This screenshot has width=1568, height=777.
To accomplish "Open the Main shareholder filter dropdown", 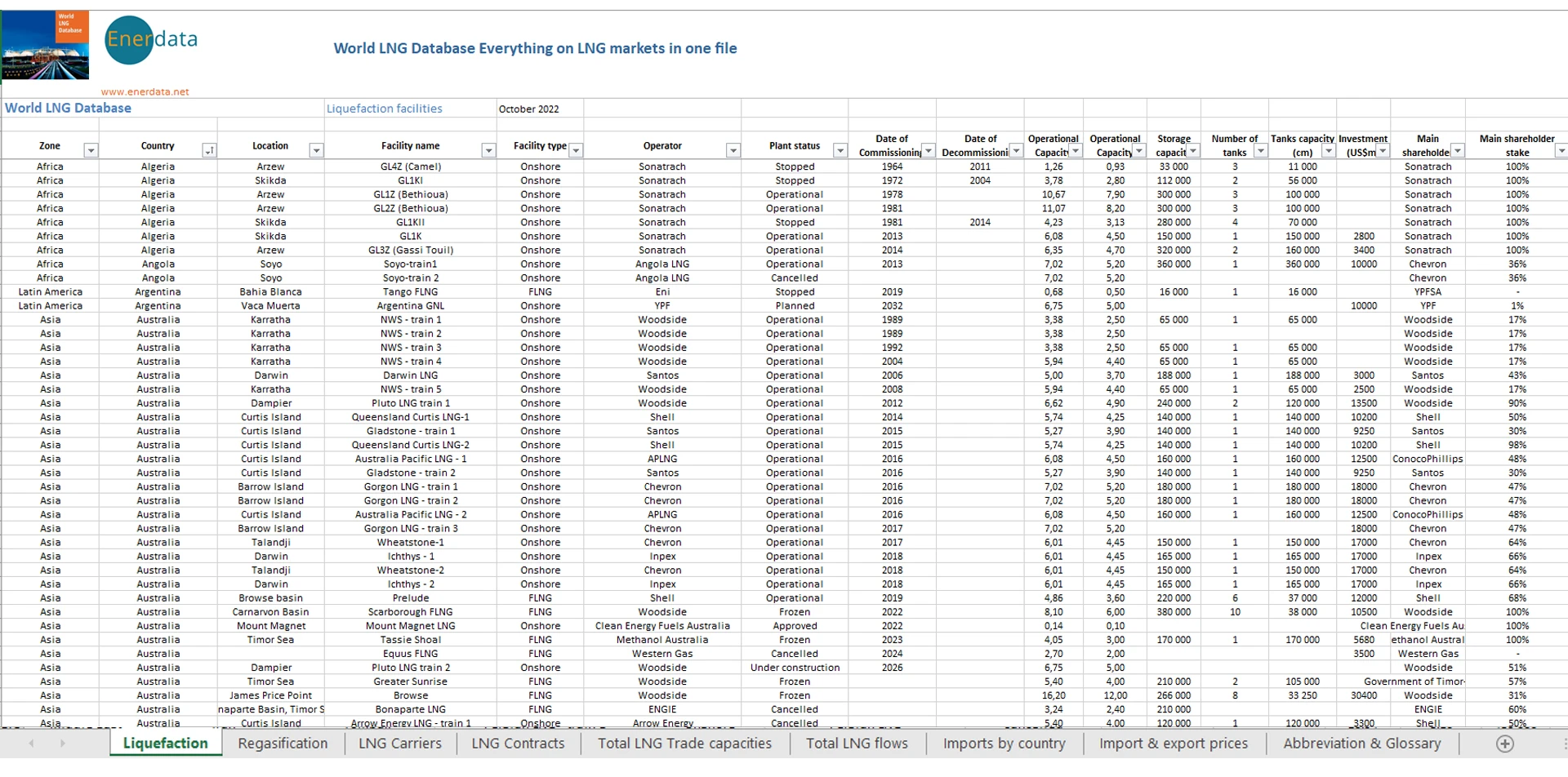I will [1458, 152].
